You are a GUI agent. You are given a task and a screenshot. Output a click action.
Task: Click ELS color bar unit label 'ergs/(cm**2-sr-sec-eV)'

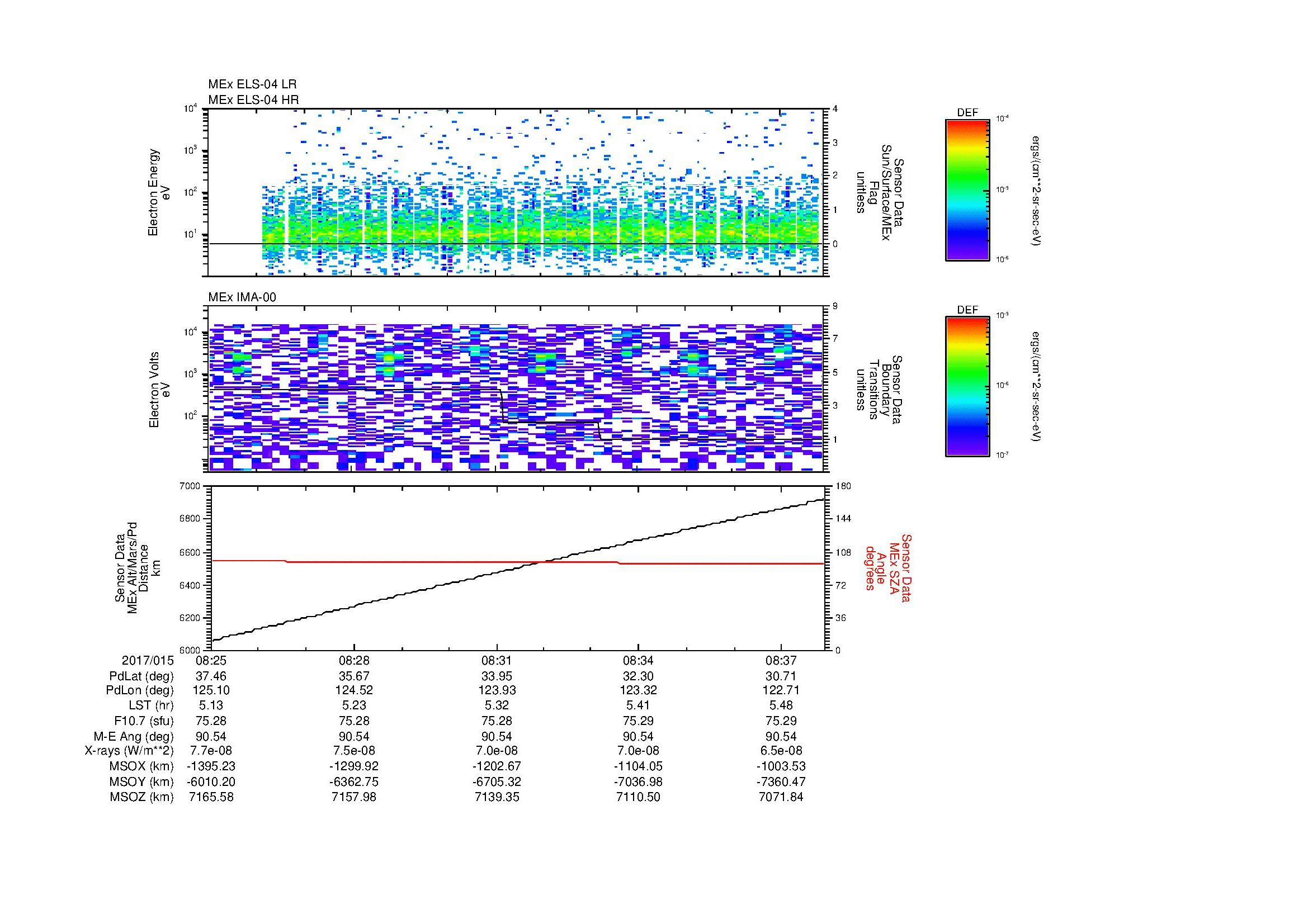pyautogui.click(x=1036, y=190)
